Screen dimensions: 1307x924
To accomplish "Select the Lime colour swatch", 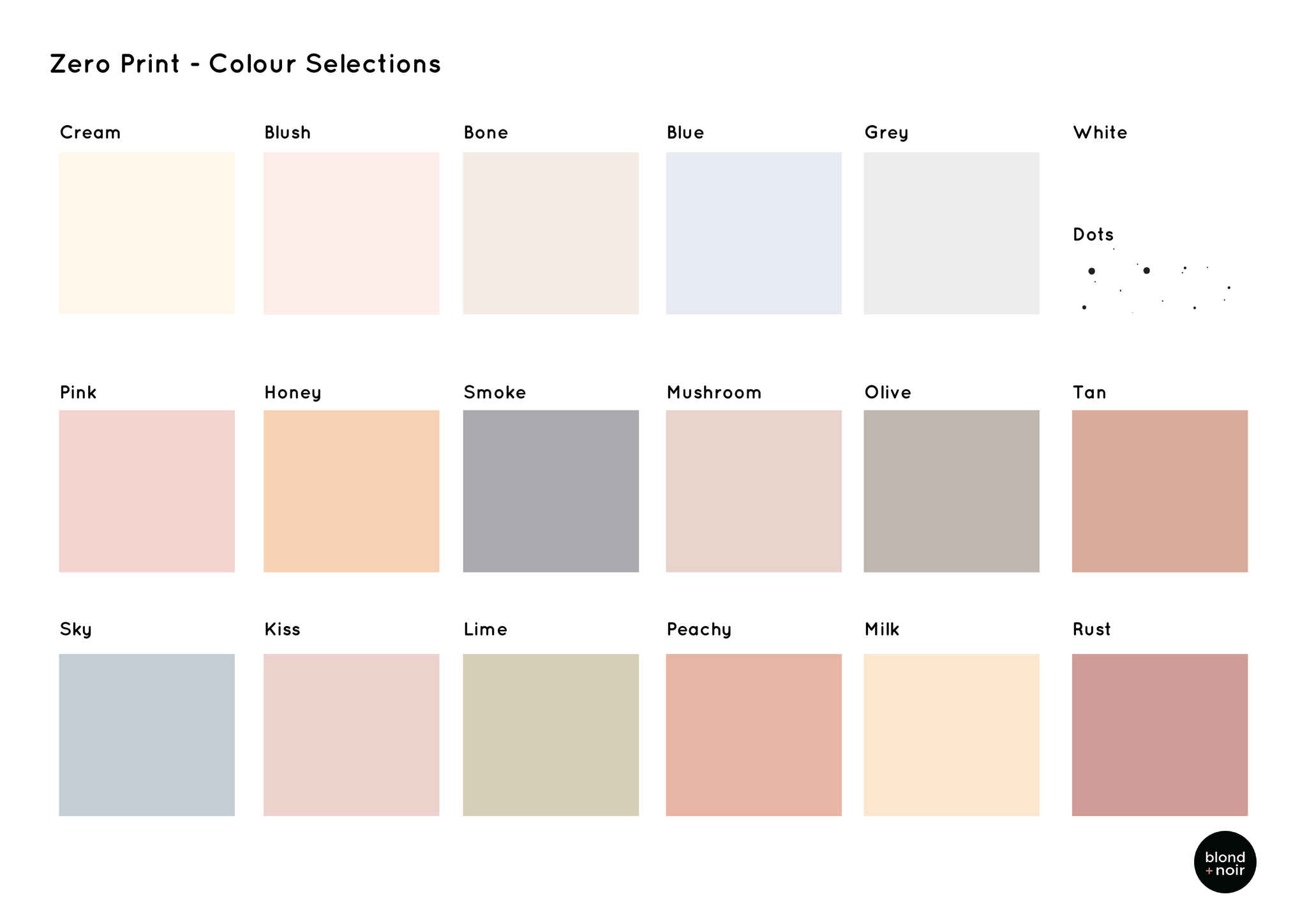I will (x=551, y=735).
